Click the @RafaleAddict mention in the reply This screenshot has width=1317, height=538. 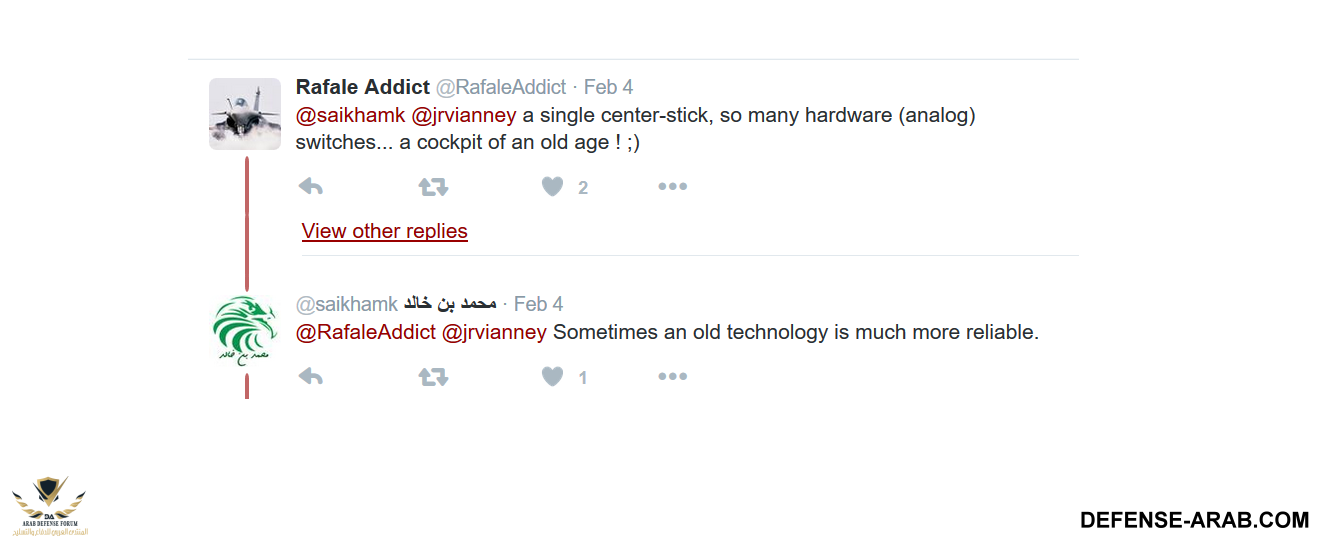click(x=365, y=332)
